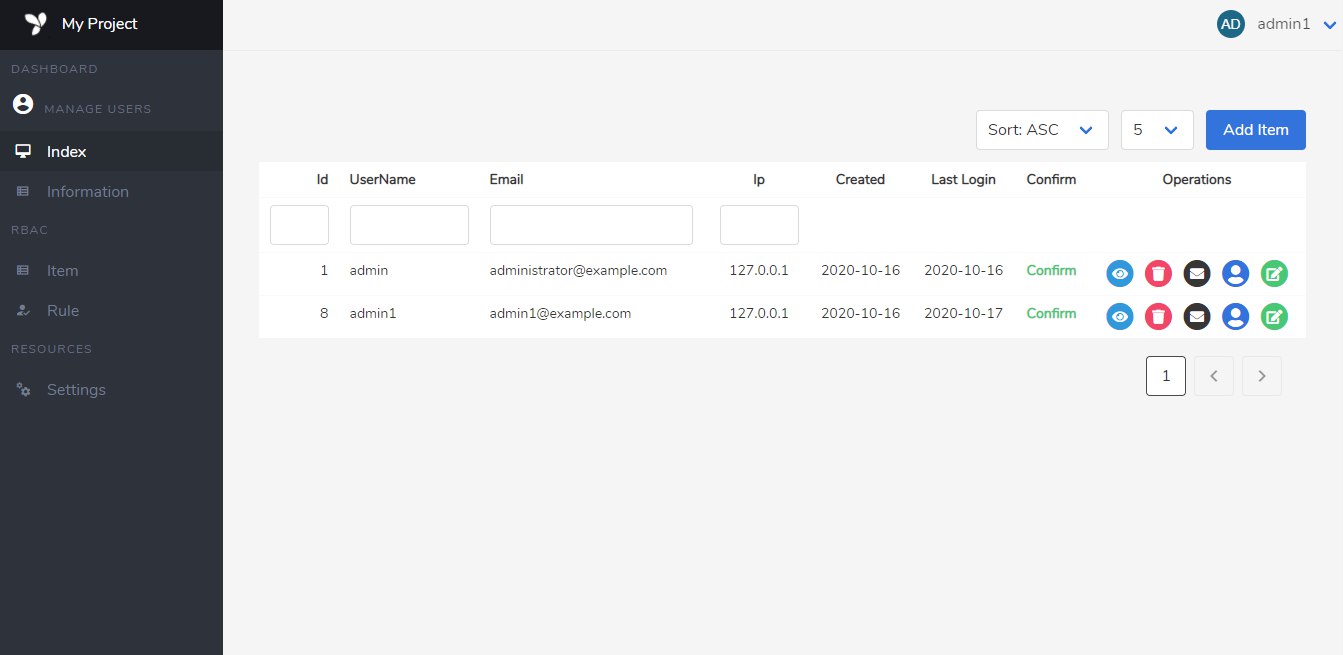
Task: View the admin1 user with the eye icon
Action: tap(1120, 317)
